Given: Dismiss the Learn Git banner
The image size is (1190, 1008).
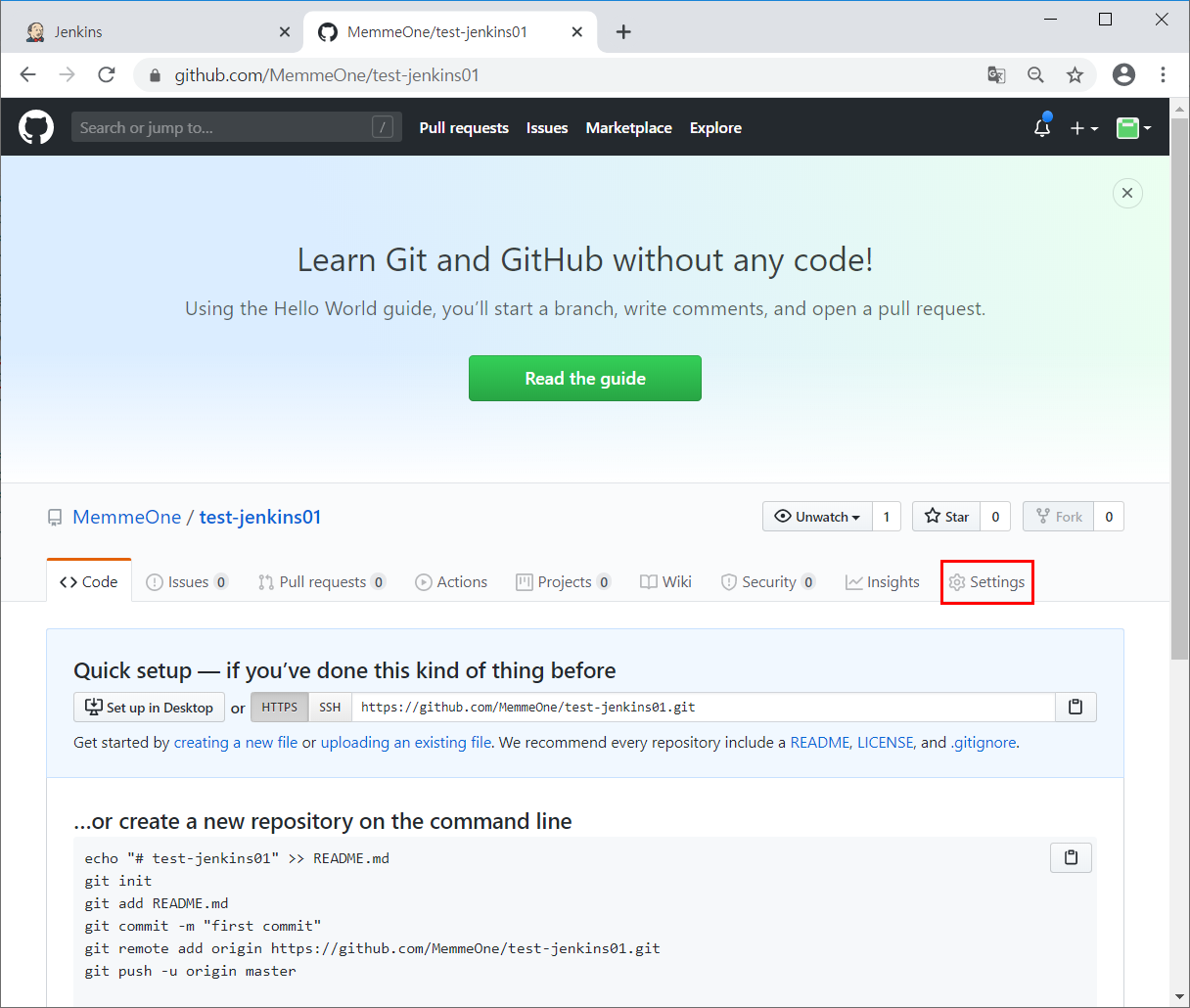Looking at the screenshot, I should click(1127, 193).
